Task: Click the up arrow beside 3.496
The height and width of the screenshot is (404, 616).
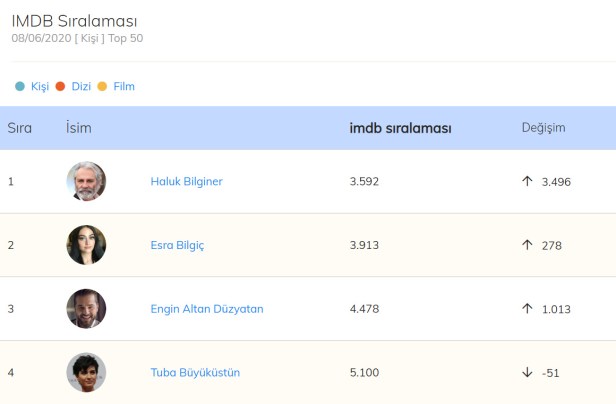Action: point(527,181)
